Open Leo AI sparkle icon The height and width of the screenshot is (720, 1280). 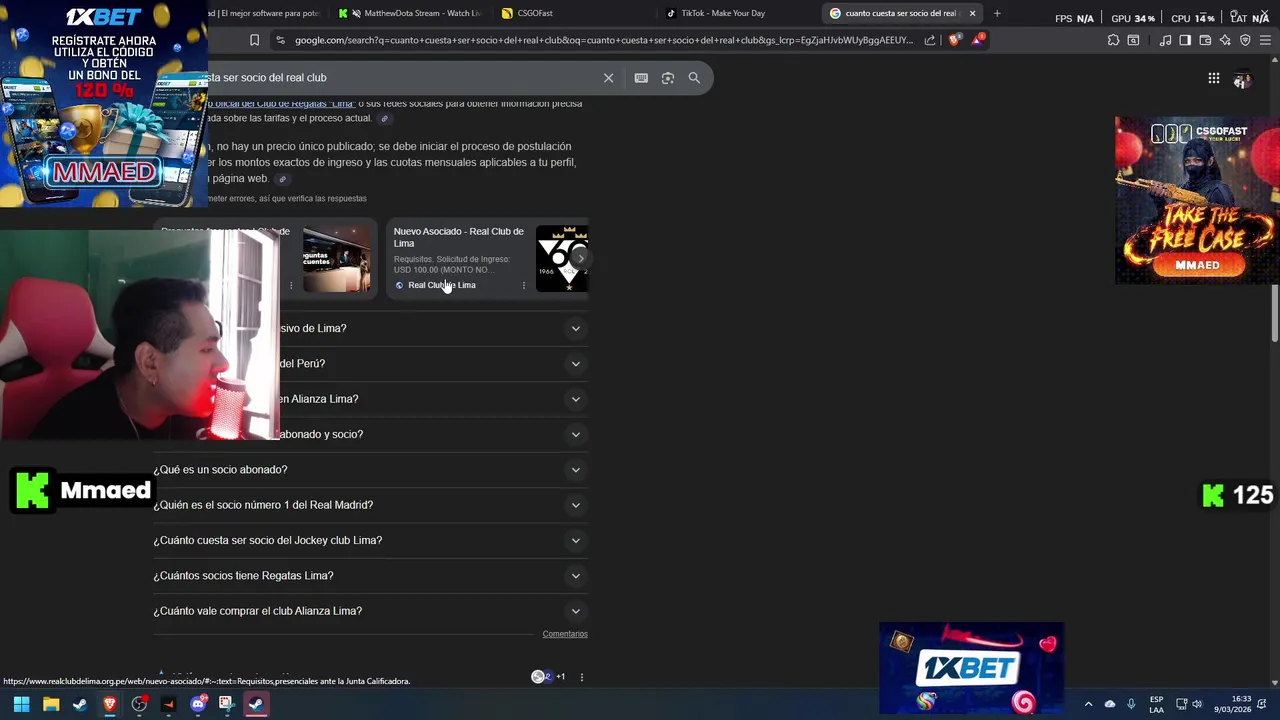pyautogui.click(x=1225, y=40)
